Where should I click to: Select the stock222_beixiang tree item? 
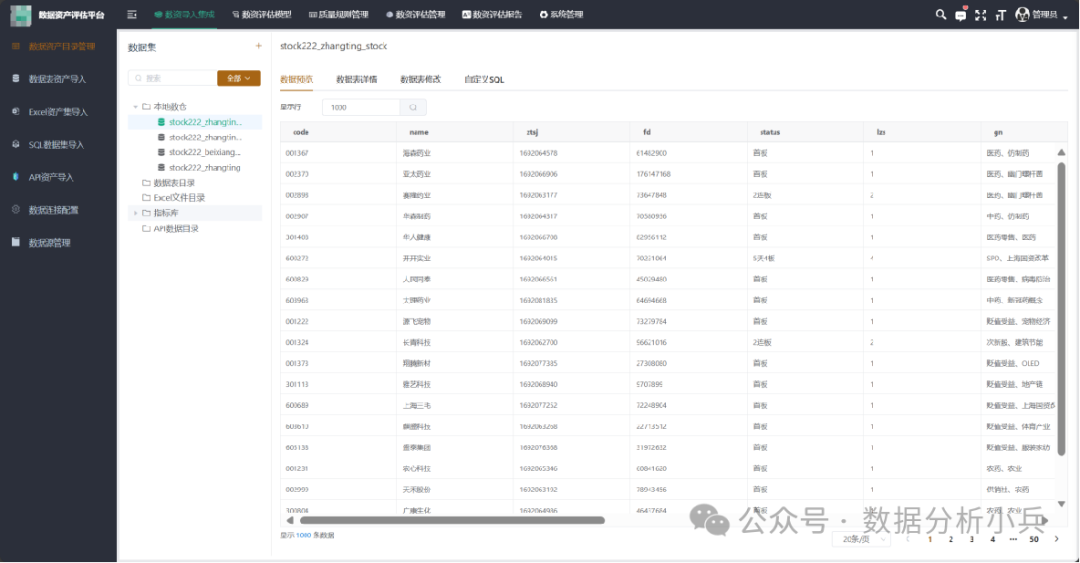click(205, 152)
